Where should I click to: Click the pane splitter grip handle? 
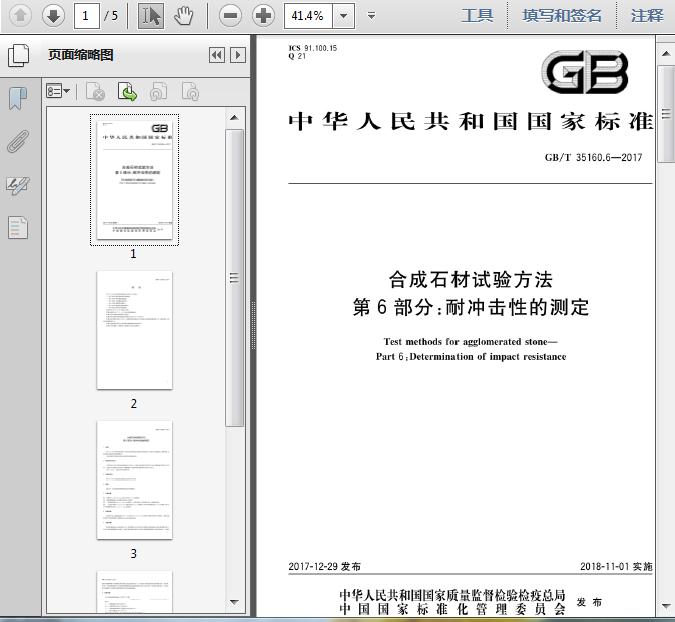(x=253, y=325)
